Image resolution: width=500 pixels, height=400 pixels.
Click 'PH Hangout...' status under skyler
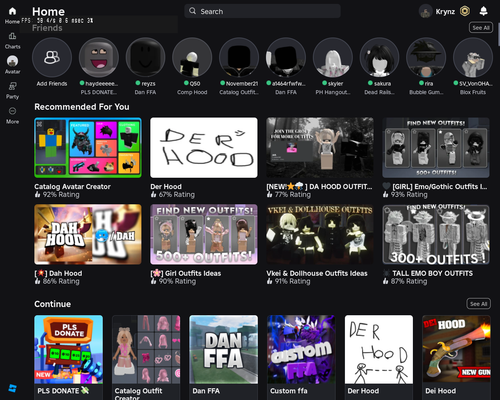point(333,92)
